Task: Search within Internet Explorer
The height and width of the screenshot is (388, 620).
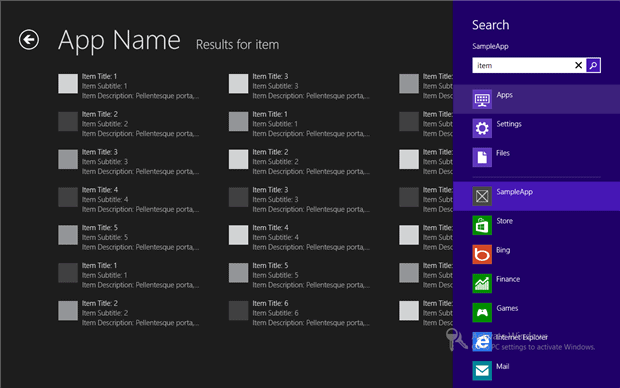Action: click(x=536, y=341)
